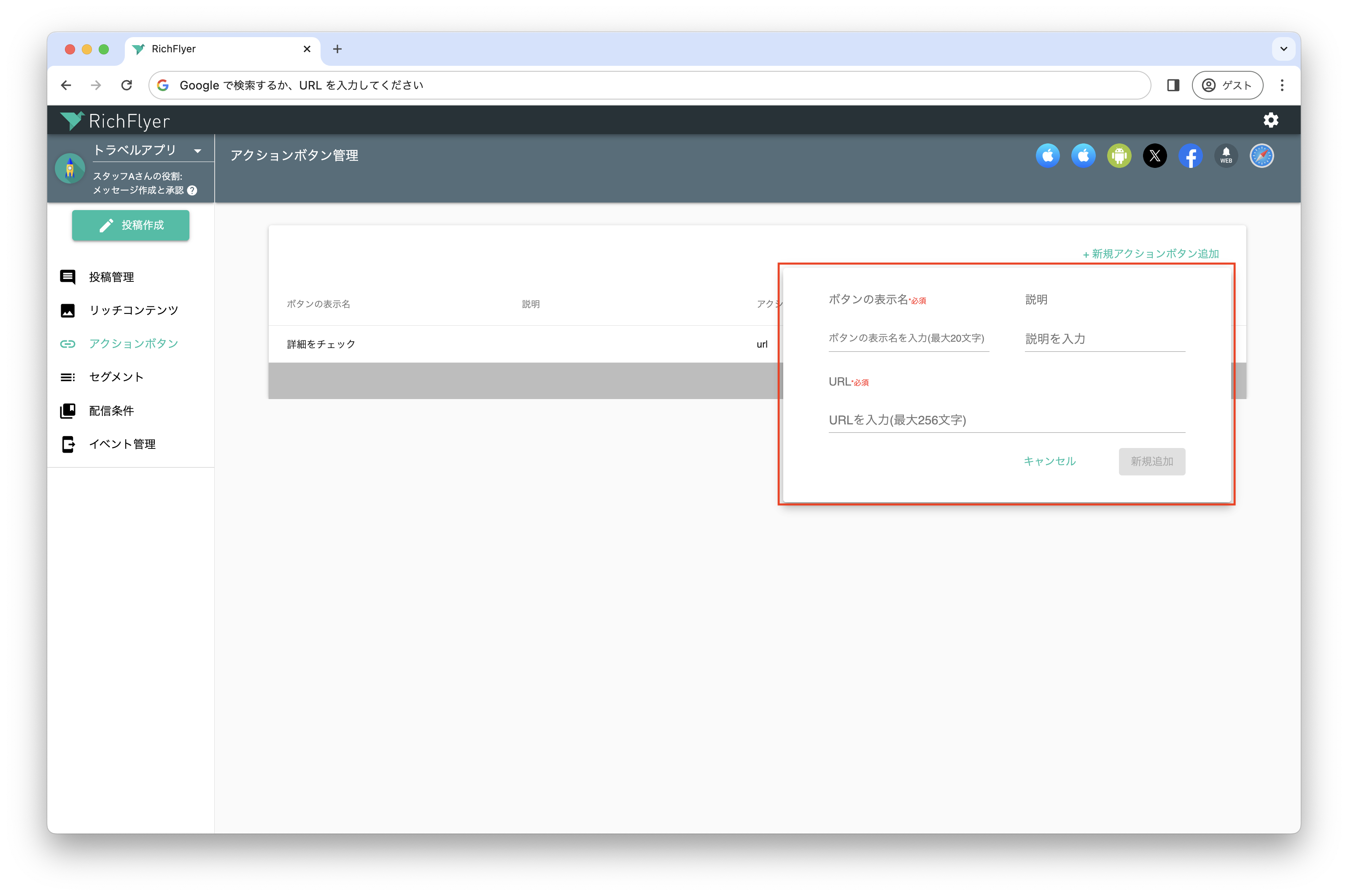The width and height of the screenshot is (1348, 896).
Task: Click the 投稿管理 message icon
Action: [x=67, y=277]
